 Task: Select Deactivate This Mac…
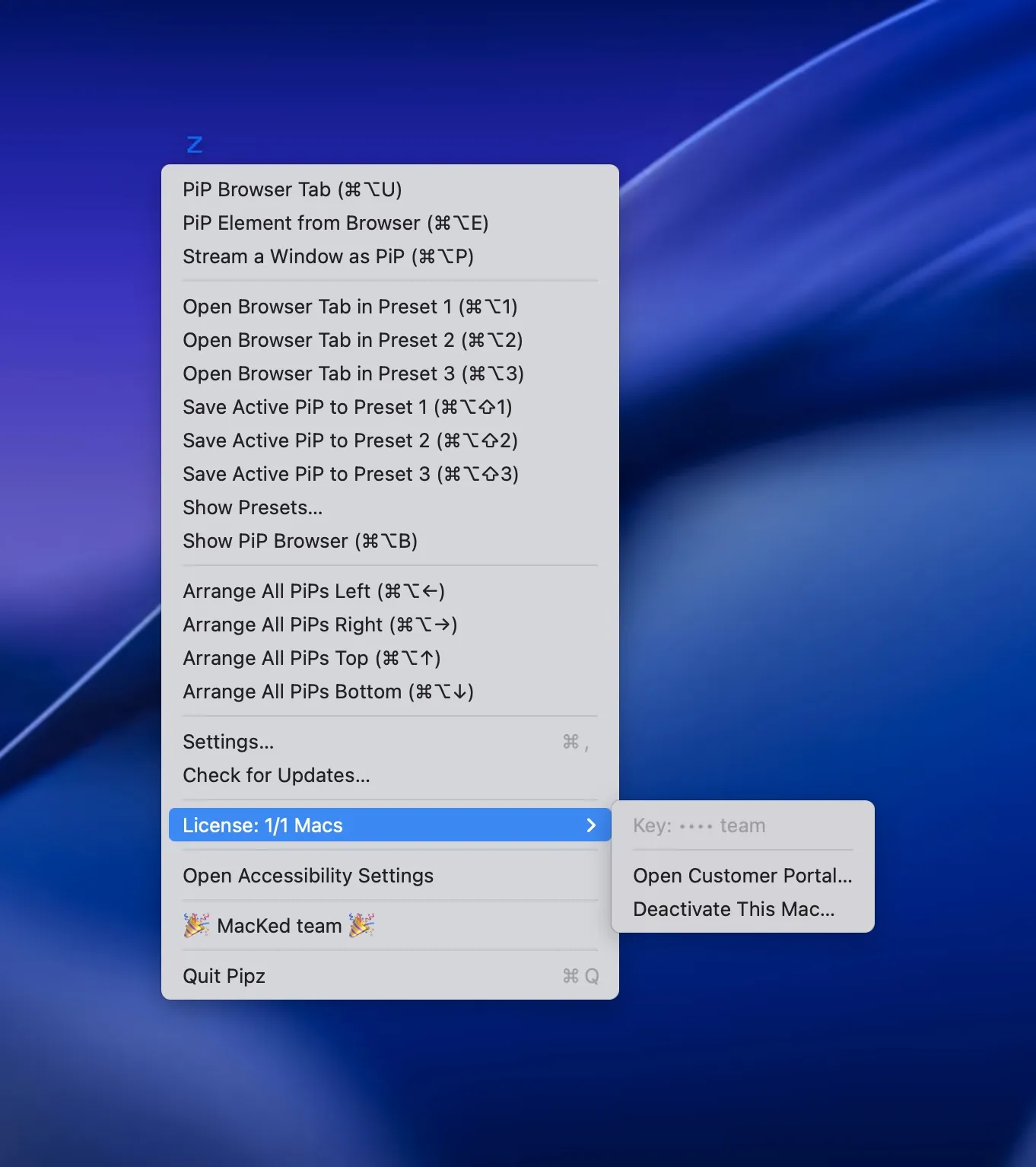(743, 909)
